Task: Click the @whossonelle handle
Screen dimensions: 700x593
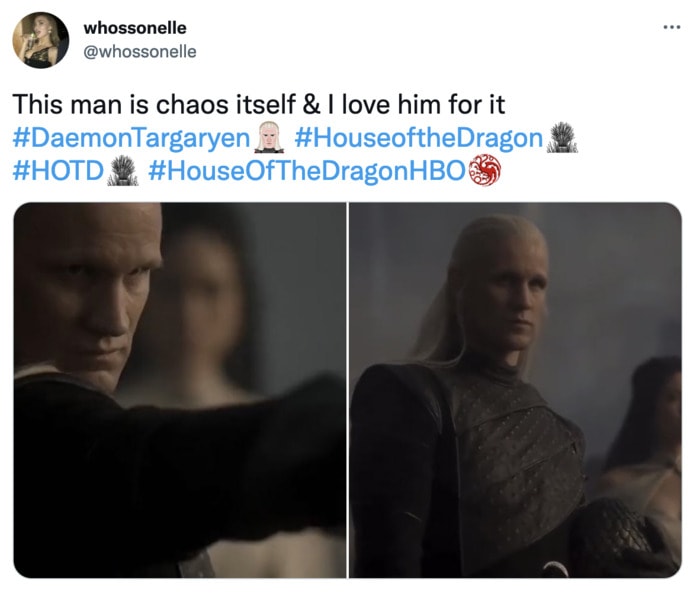Action: click(140, 52)
